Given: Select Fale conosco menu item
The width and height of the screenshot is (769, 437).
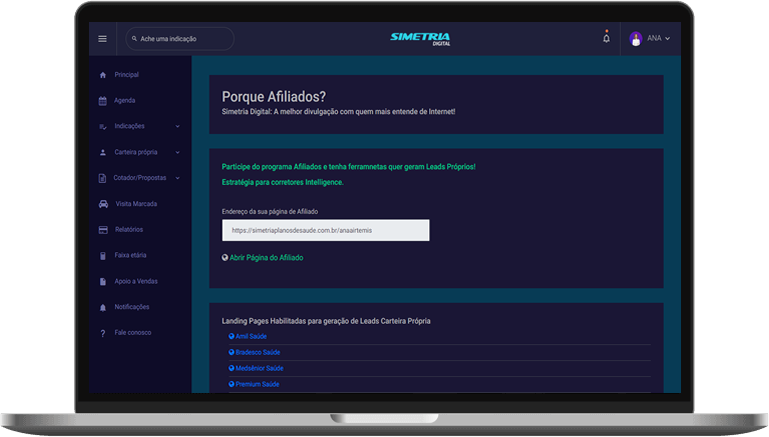Looking at the screenshot, I should click(133, 333).
